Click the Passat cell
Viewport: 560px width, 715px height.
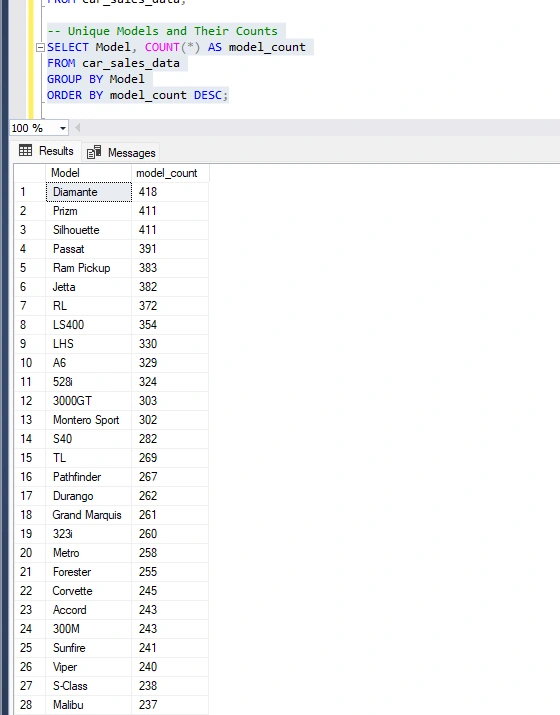click(88, 249)
